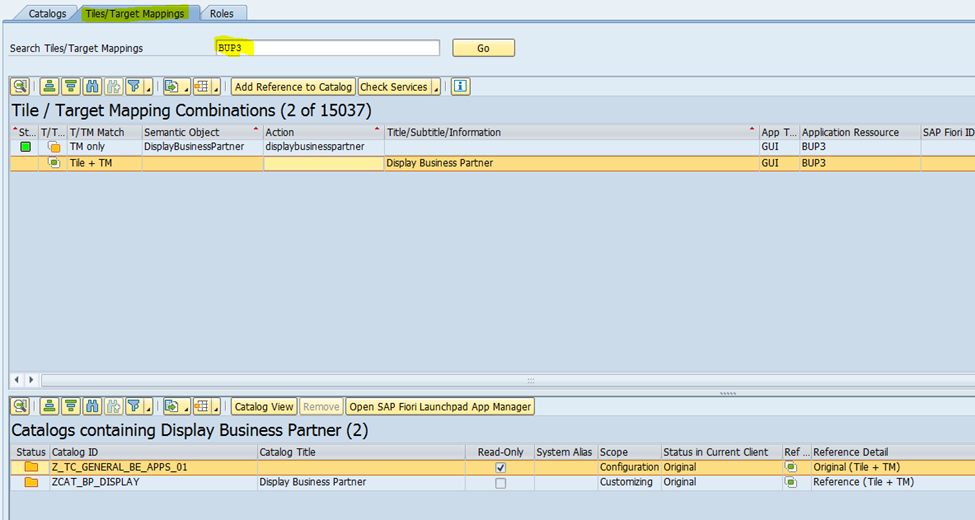The width and height of the screenshot is (975, 520).
Task: Click Export icon in the catalogs toolbar
Action: [172, 406]
